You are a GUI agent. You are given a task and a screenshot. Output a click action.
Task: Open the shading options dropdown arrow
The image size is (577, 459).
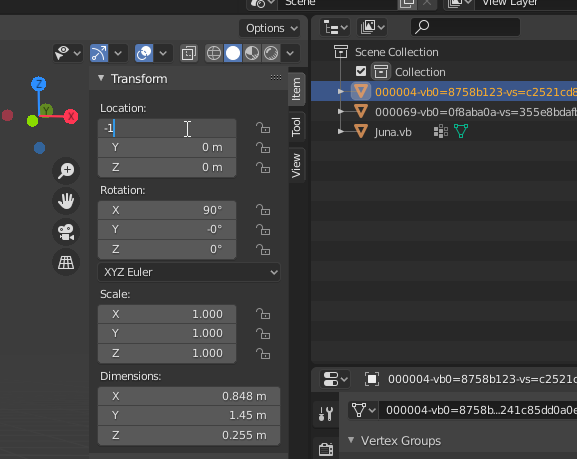[290, 53]
